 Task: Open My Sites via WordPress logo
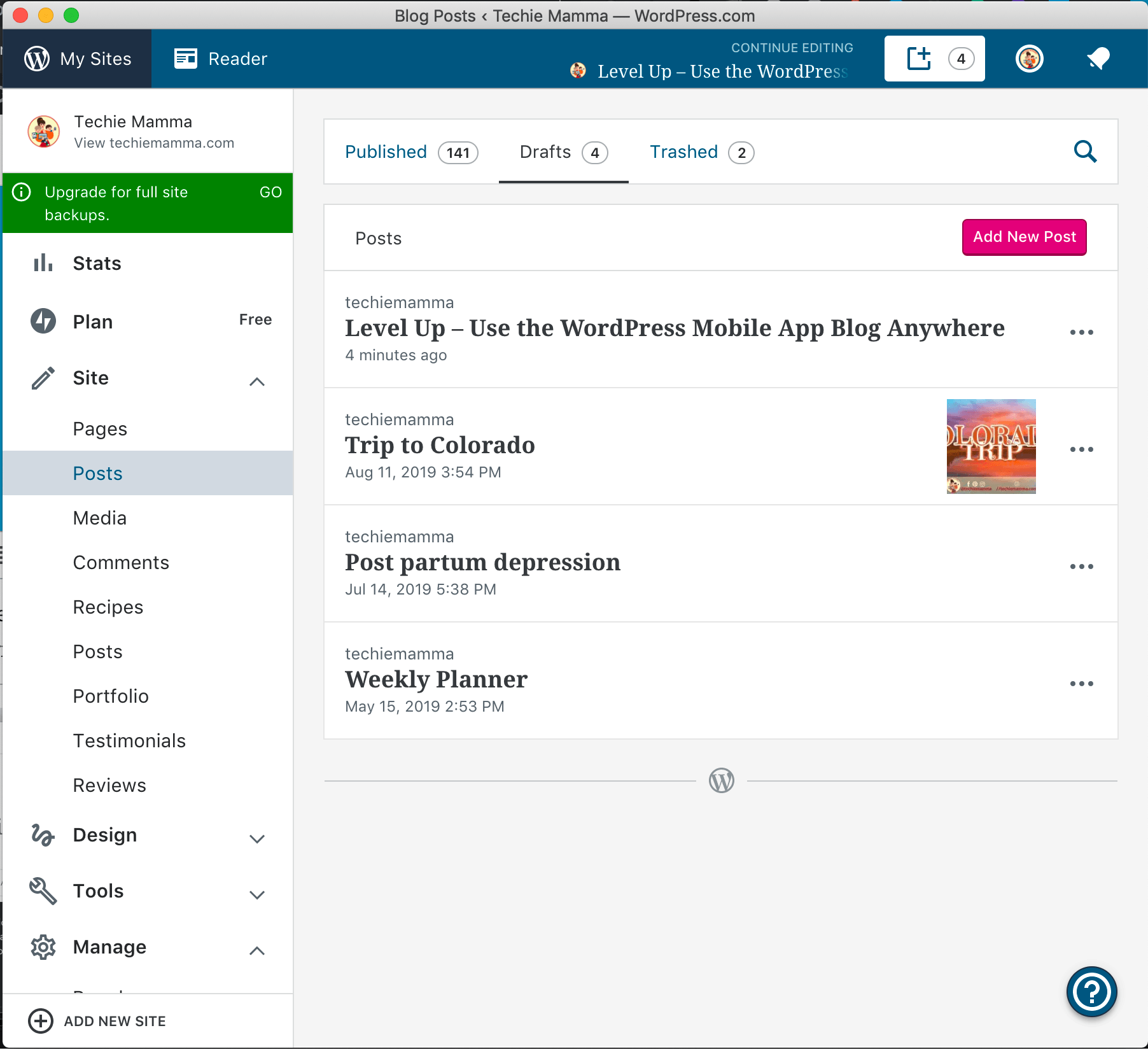(x=37, y=59)
